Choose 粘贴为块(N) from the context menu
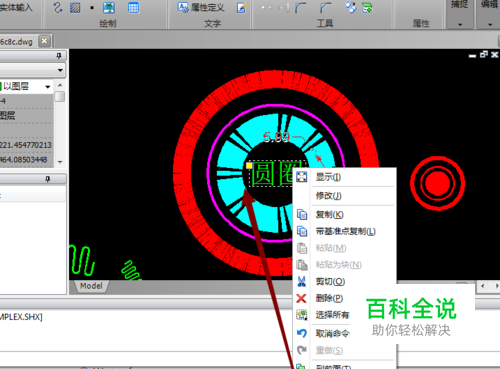 (x=344, y=265)
